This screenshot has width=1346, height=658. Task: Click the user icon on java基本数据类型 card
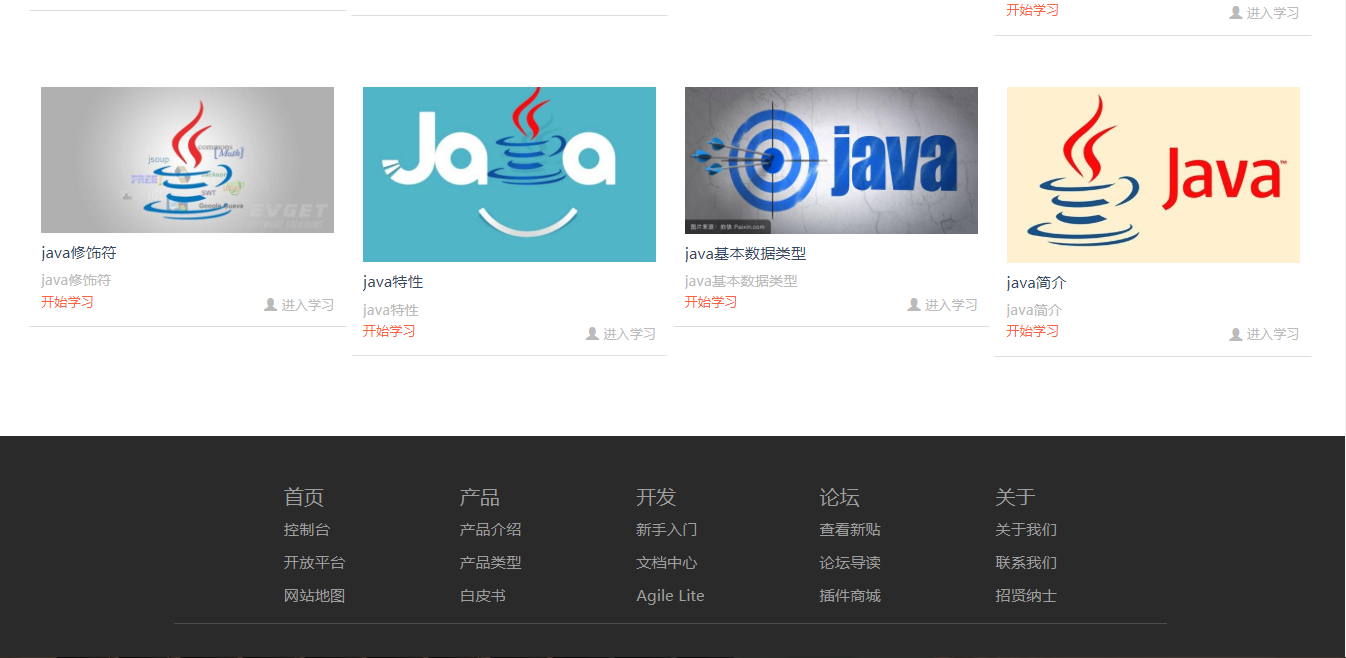point(914,305)
